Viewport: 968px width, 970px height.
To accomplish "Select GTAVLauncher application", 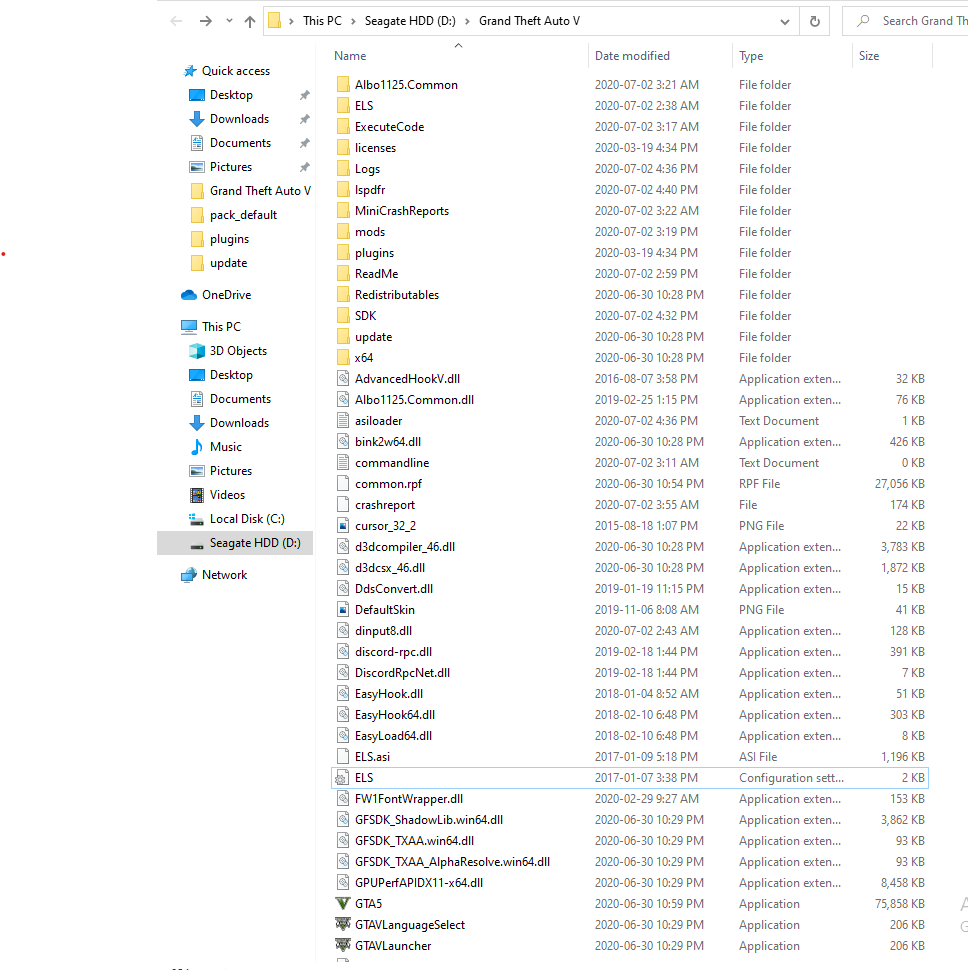I will click(x=393, y=946).
